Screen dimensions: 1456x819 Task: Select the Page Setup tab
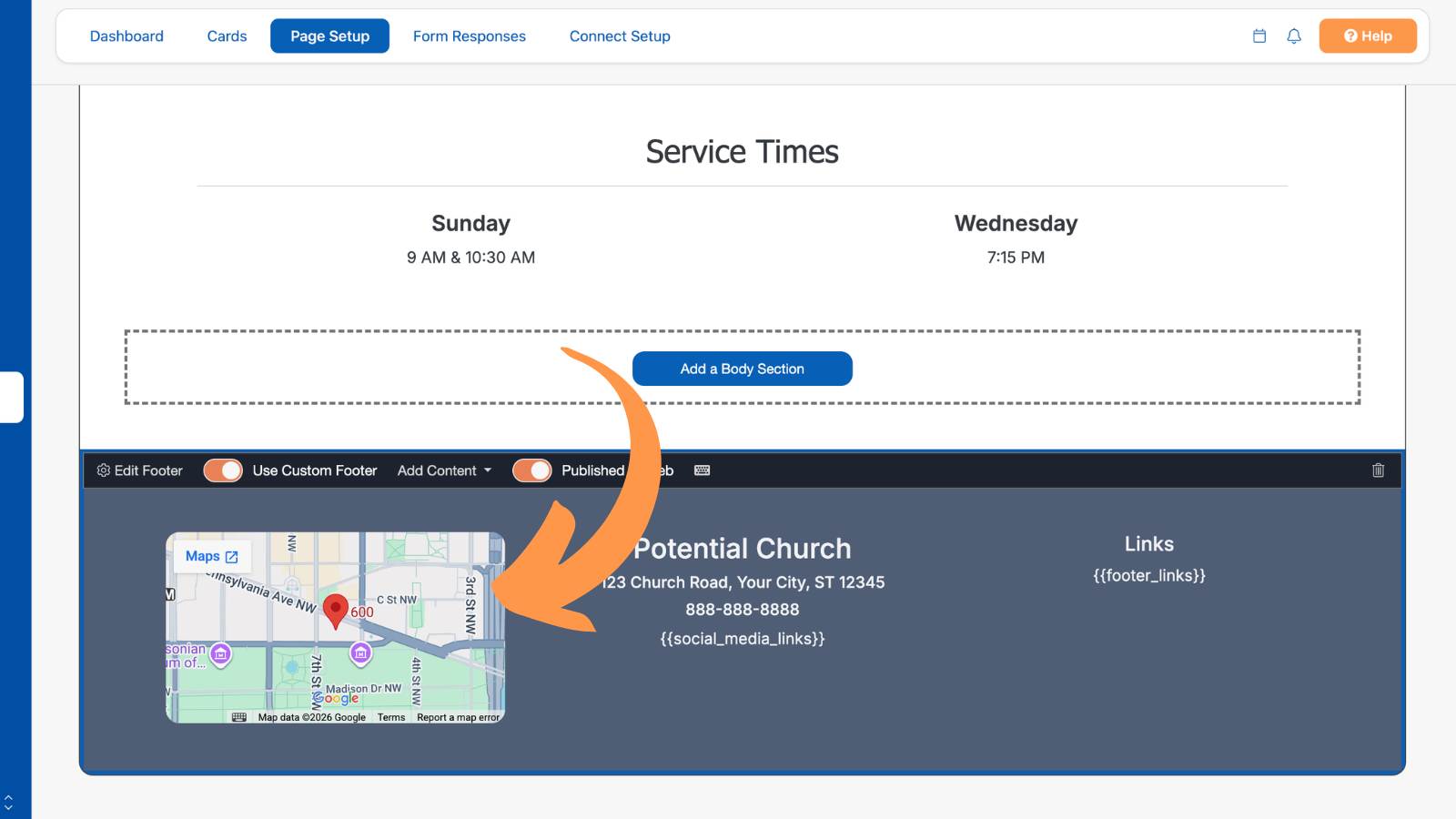pyautogui.click(x=329, y=36)
